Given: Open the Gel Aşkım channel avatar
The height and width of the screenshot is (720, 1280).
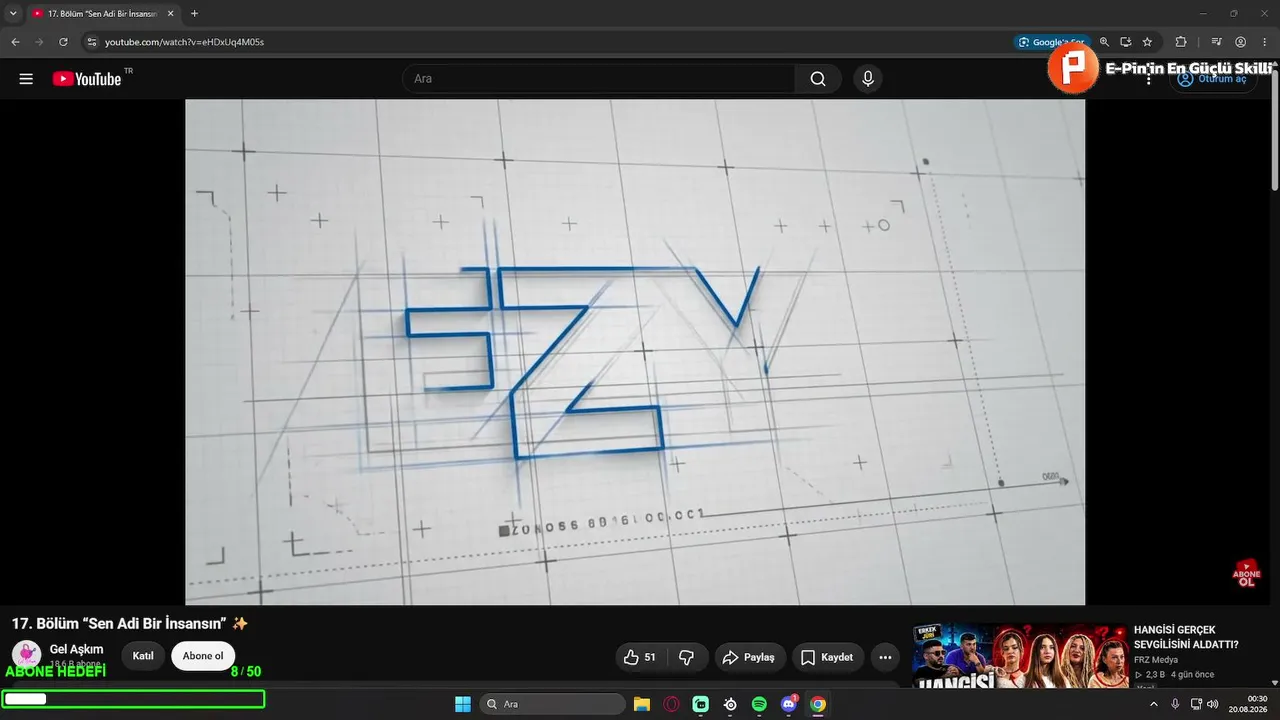Looking at the screenshot, I should pyautogui.click(x=26, y=655).
